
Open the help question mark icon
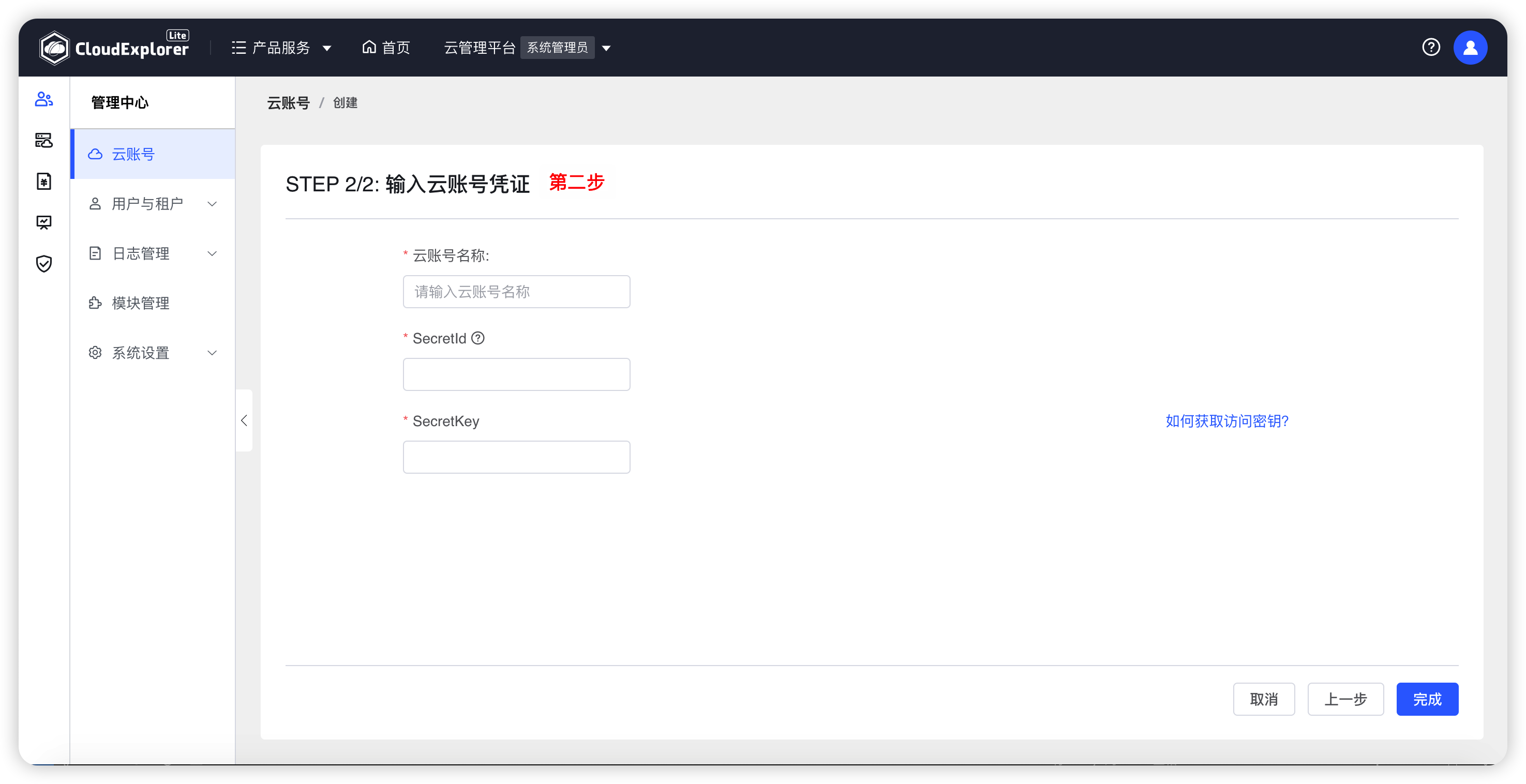tap(1431, 47)
